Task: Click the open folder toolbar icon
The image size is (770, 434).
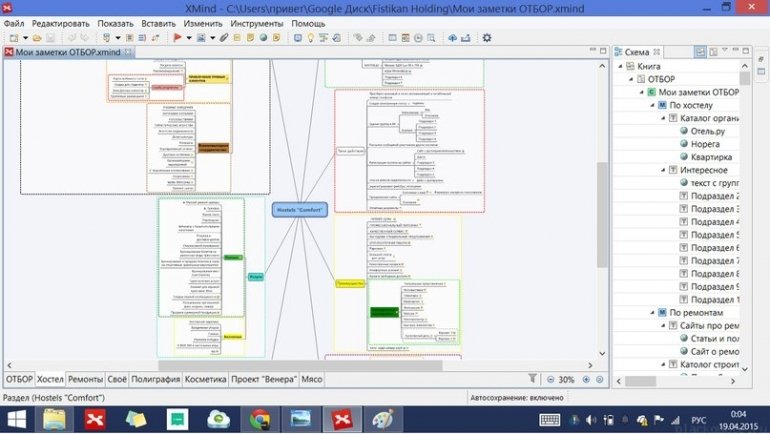Action: coord(37,38)
